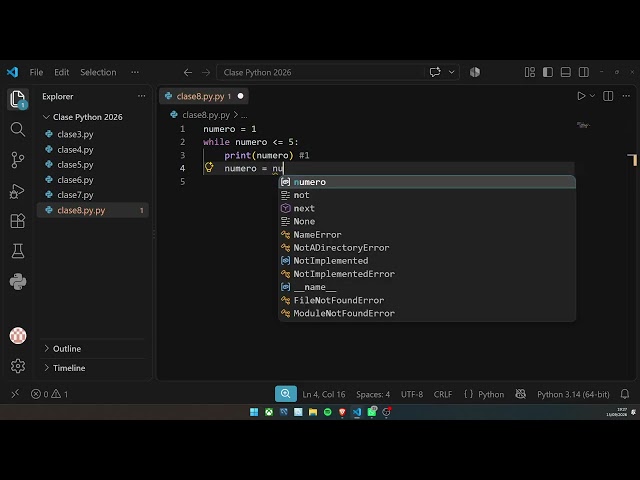
Task: Close the unsaved clase8.py.py tab dot
Action: point(240,96)
